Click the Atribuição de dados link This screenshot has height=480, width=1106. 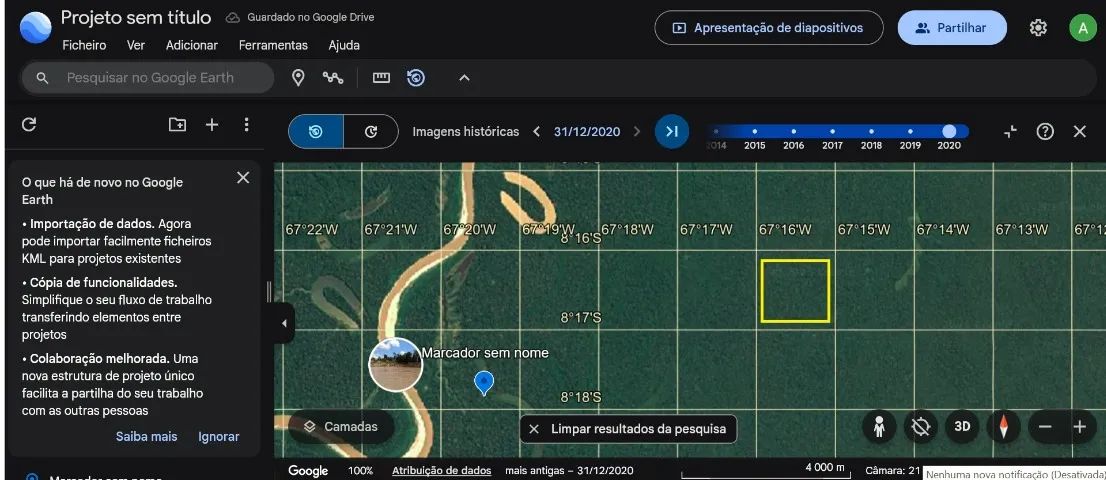(442, 470)
